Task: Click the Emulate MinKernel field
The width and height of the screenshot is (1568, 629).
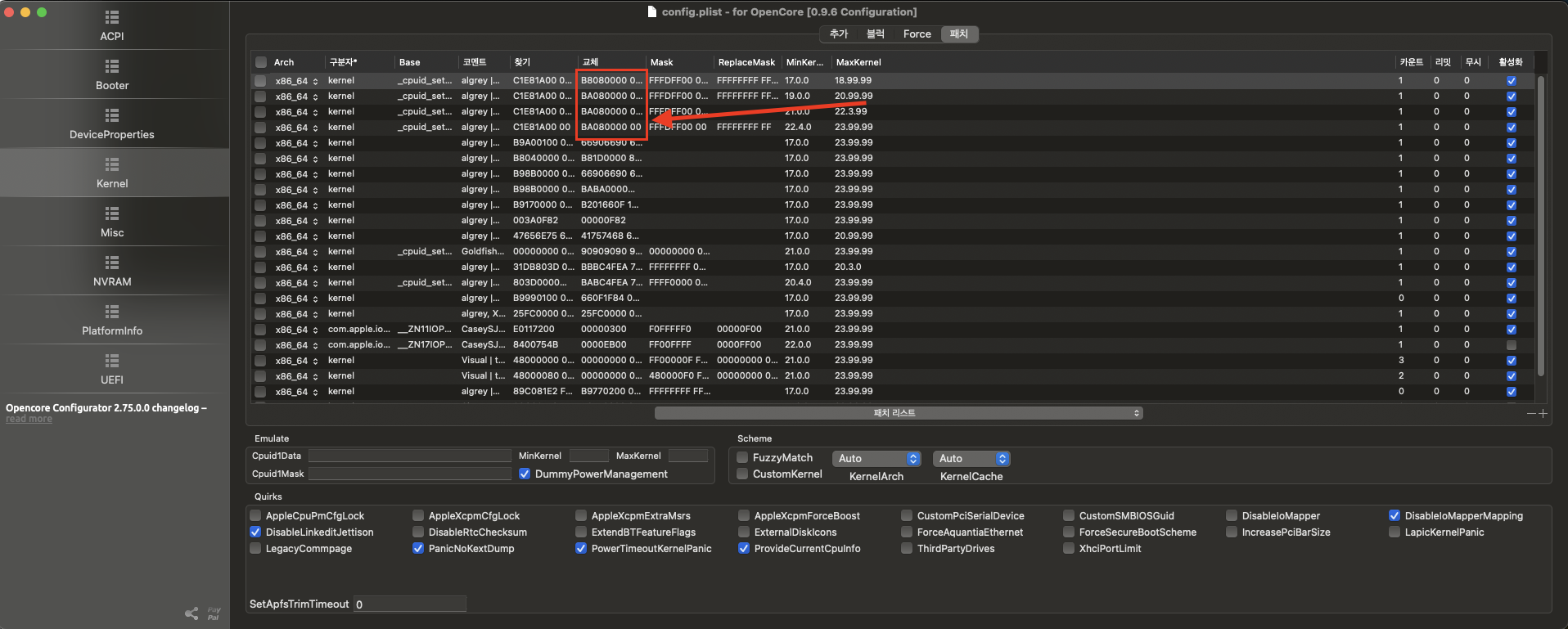Action: pos(588,456)
